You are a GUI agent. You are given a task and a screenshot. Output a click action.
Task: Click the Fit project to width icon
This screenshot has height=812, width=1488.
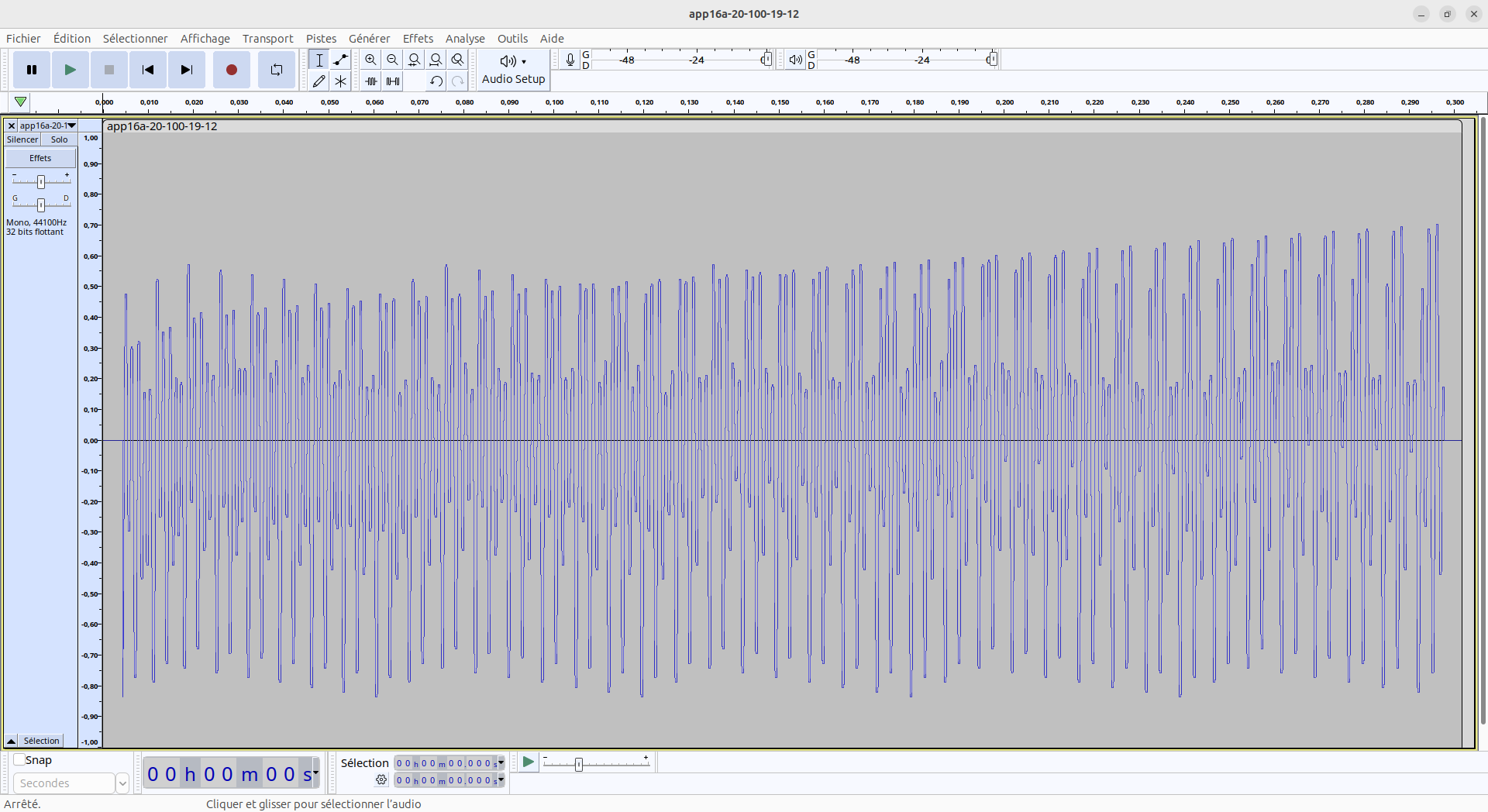pyautogui.click(x=436, y=60)
